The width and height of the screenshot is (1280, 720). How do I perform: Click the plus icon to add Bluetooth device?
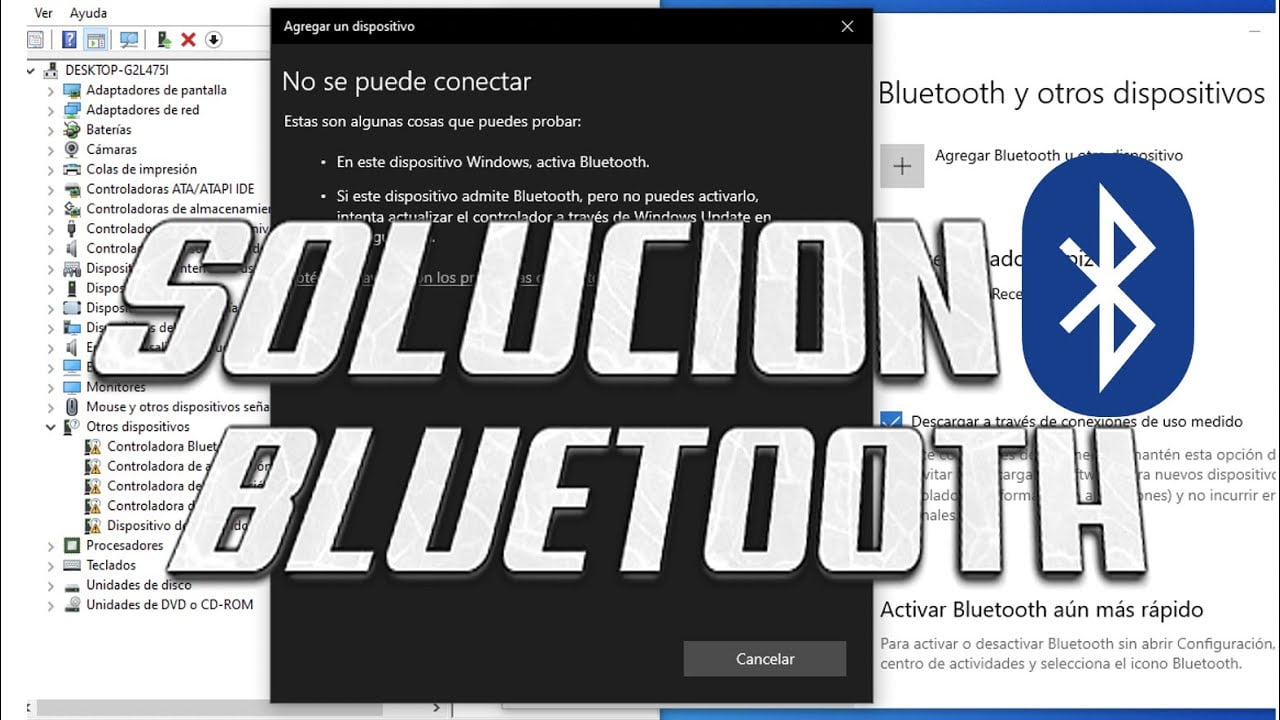pos(902,166)
